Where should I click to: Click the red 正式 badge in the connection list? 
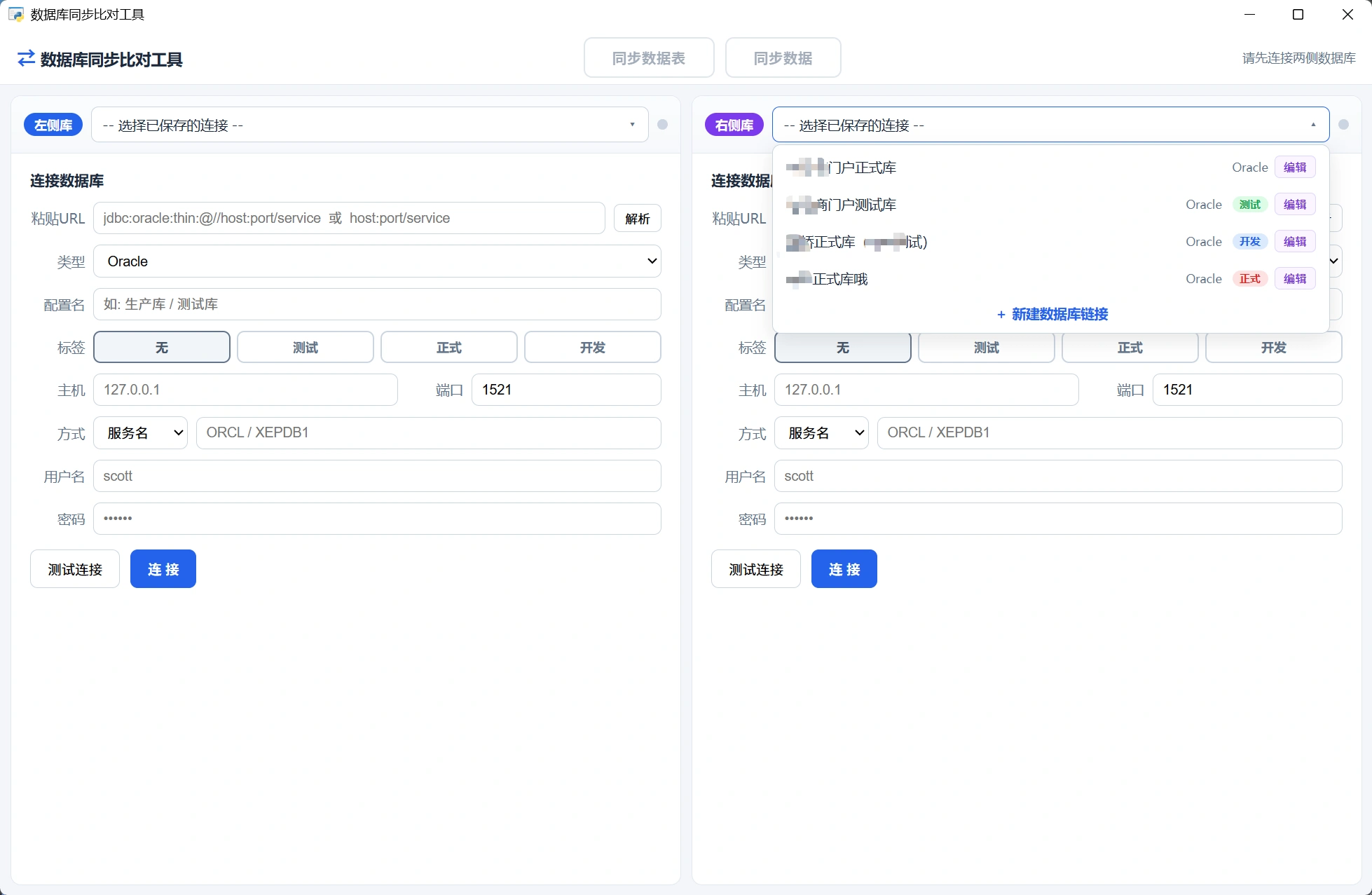click(1250, 279)
